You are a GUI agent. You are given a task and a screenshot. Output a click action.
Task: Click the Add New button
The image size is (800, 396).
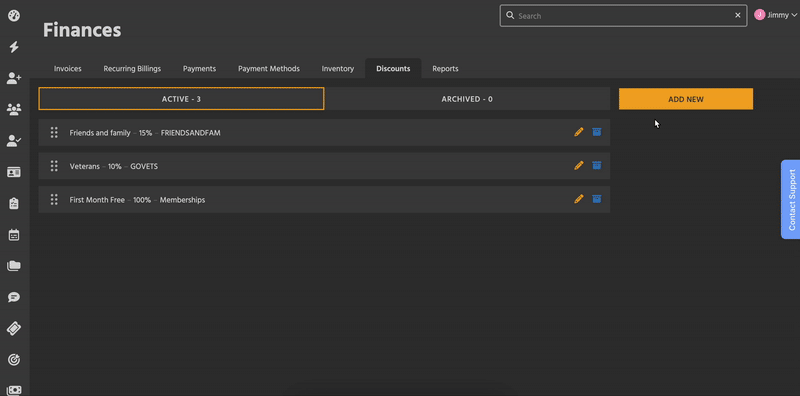tap(686, 99)
